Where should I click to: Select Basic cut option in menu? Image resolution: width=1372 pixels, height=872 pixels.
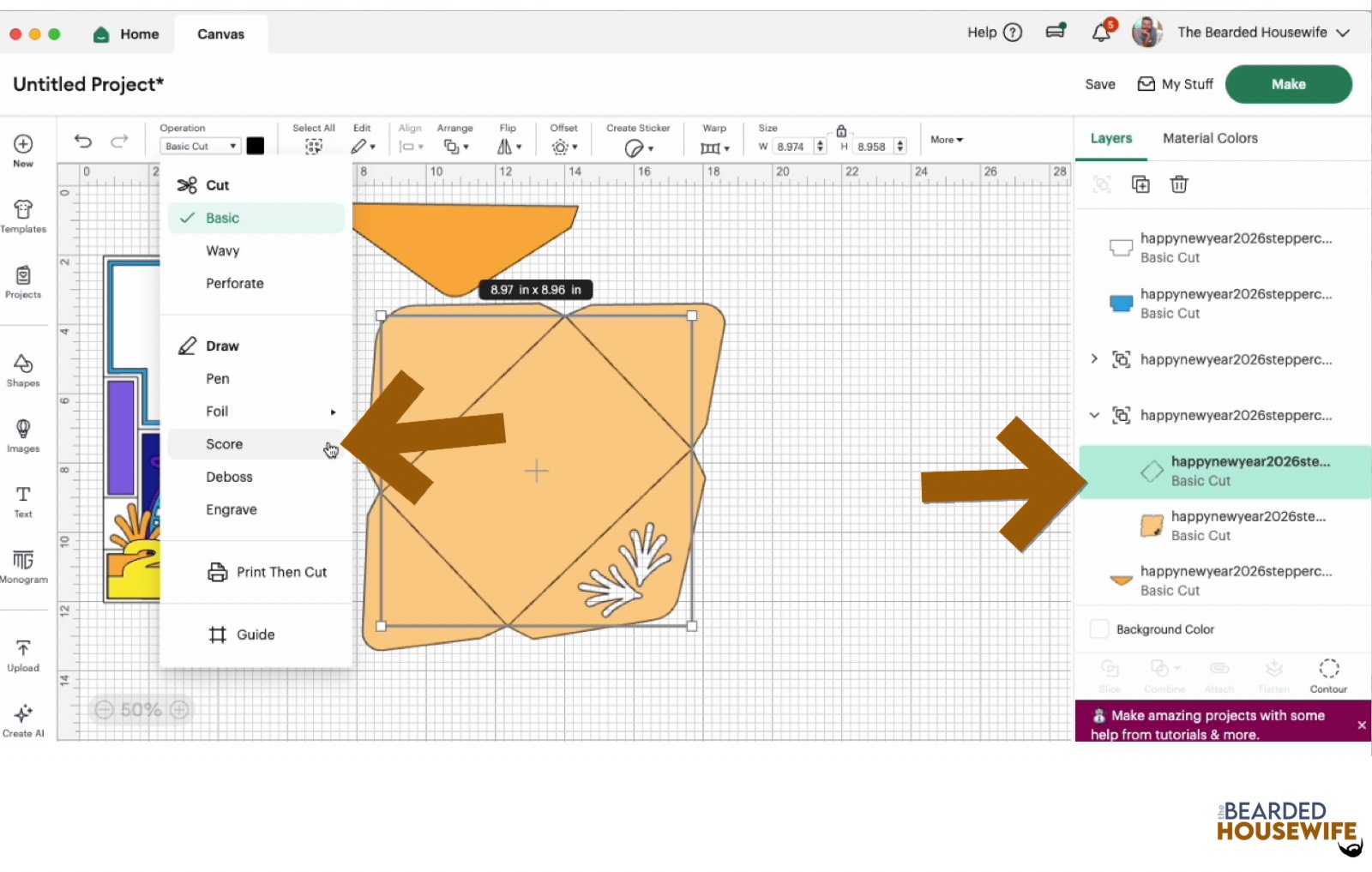click(222, 218)
